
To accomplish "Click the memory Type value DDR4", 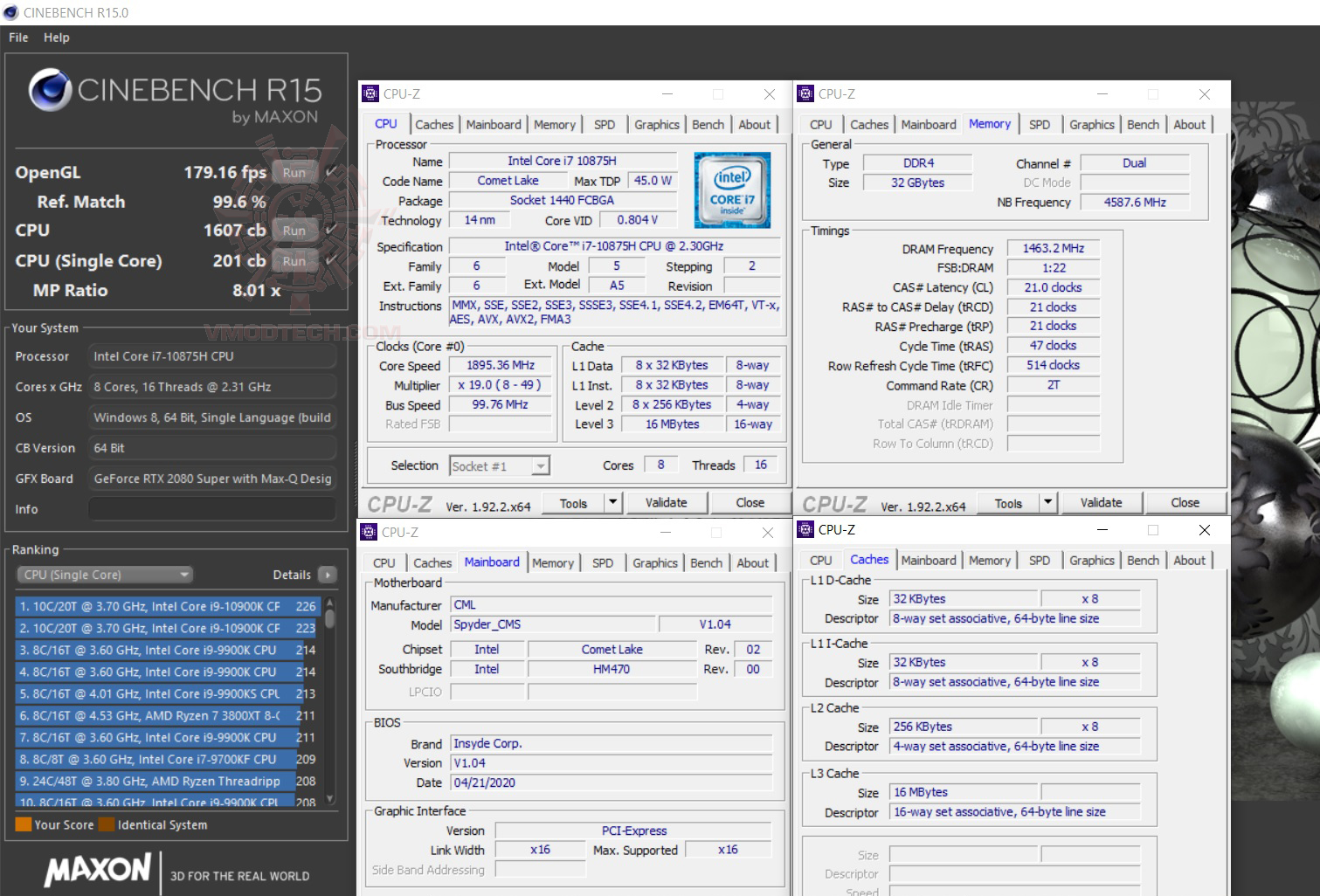I will pyautogui.click(x=918, y=163).
